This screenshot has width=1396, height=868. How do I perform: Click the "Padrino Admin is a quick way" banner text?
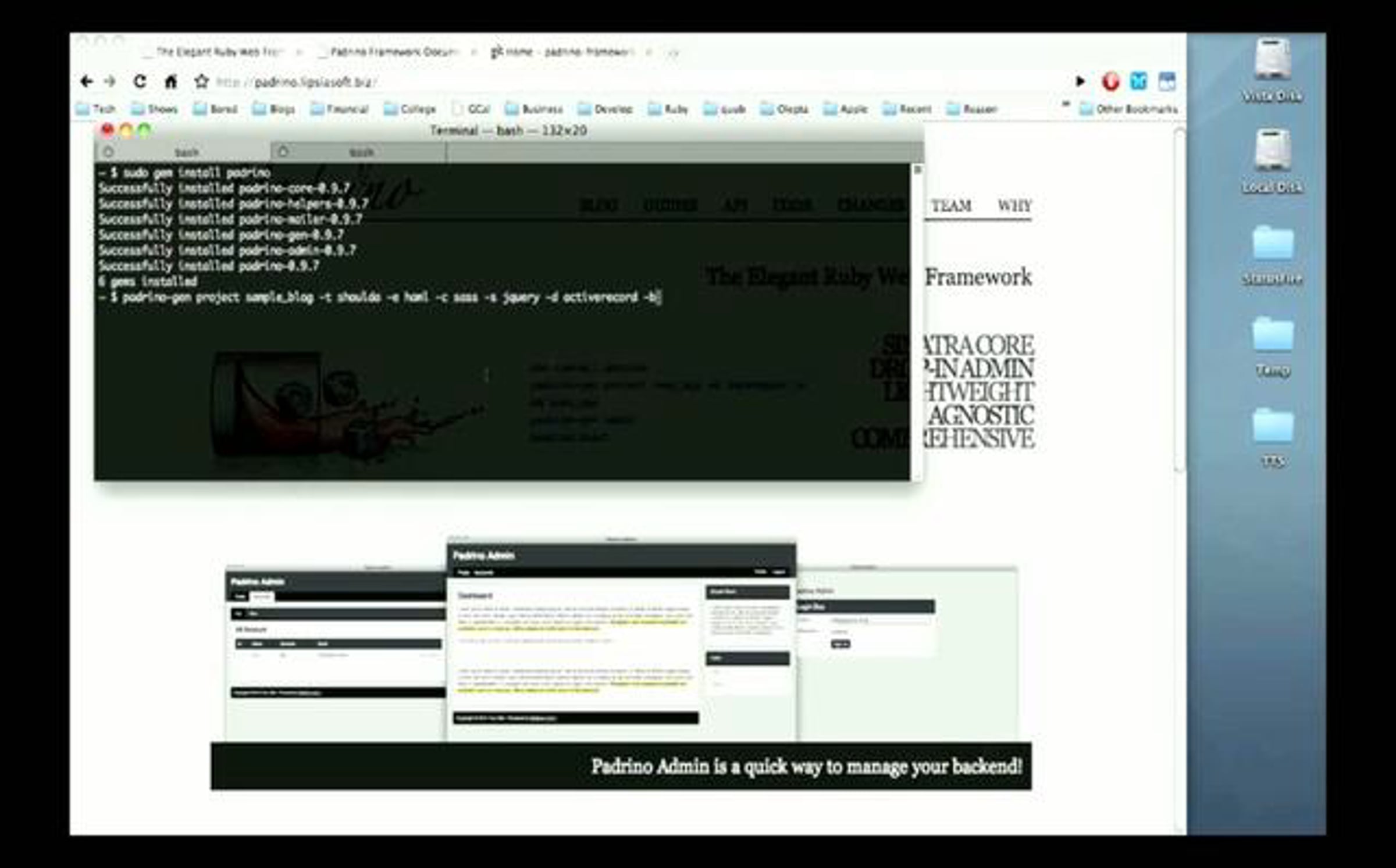806,767
